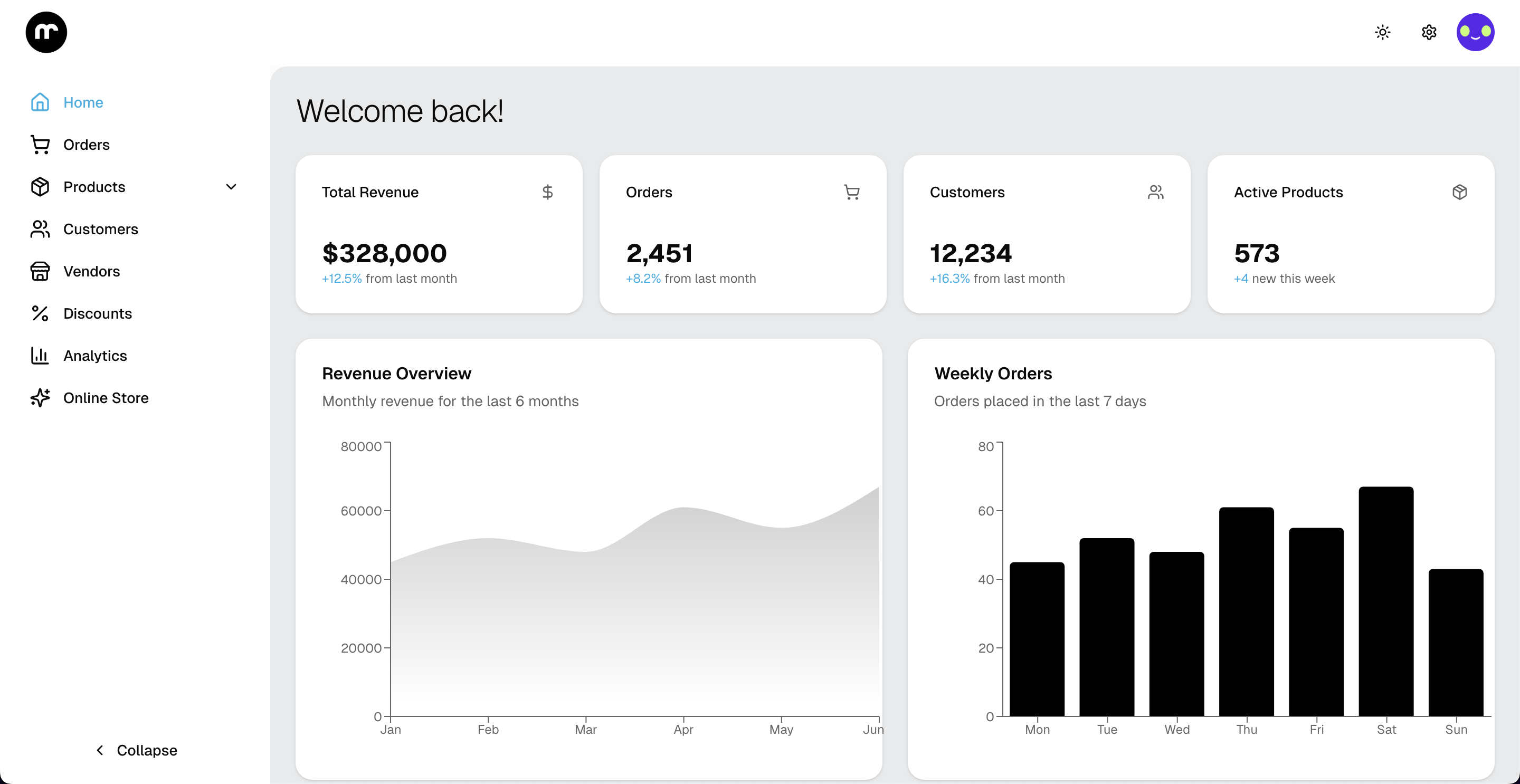Select the Discounts percent icon
The image size is (1520, 784).
tap(40, 313)
